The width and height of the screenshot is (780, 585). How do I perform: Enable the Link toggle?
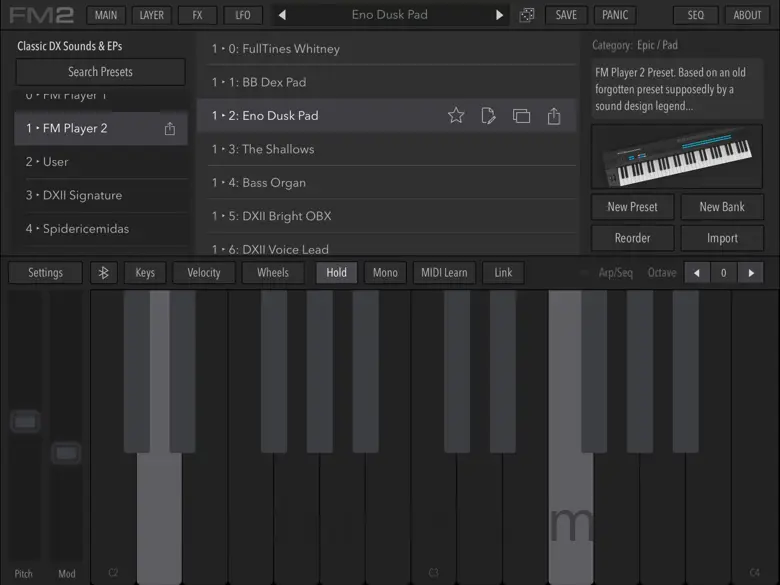tap(503, 273)
